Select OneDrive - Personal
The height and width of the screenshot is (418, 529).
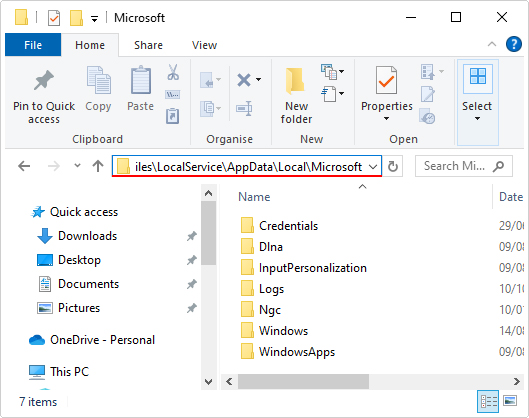click(x=102, y=340)
